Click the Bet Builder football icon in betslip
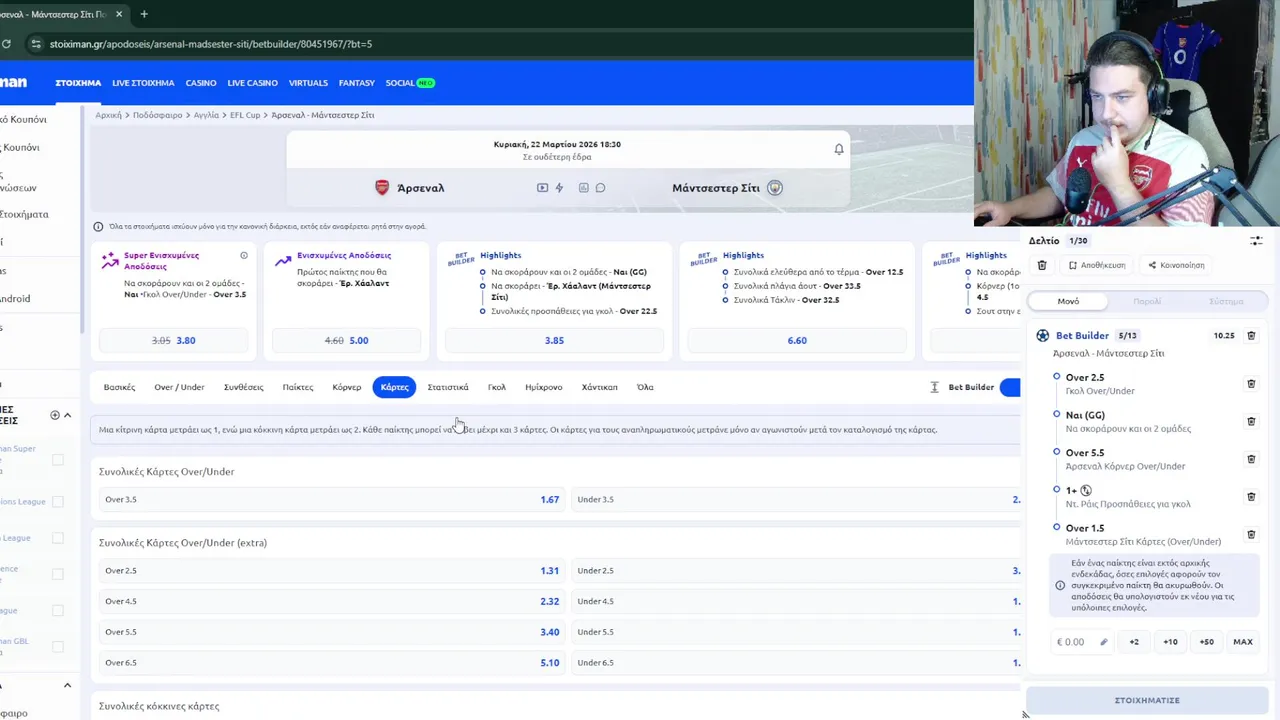Viewport: 1280px width, 720px height. click(1043, 336)
